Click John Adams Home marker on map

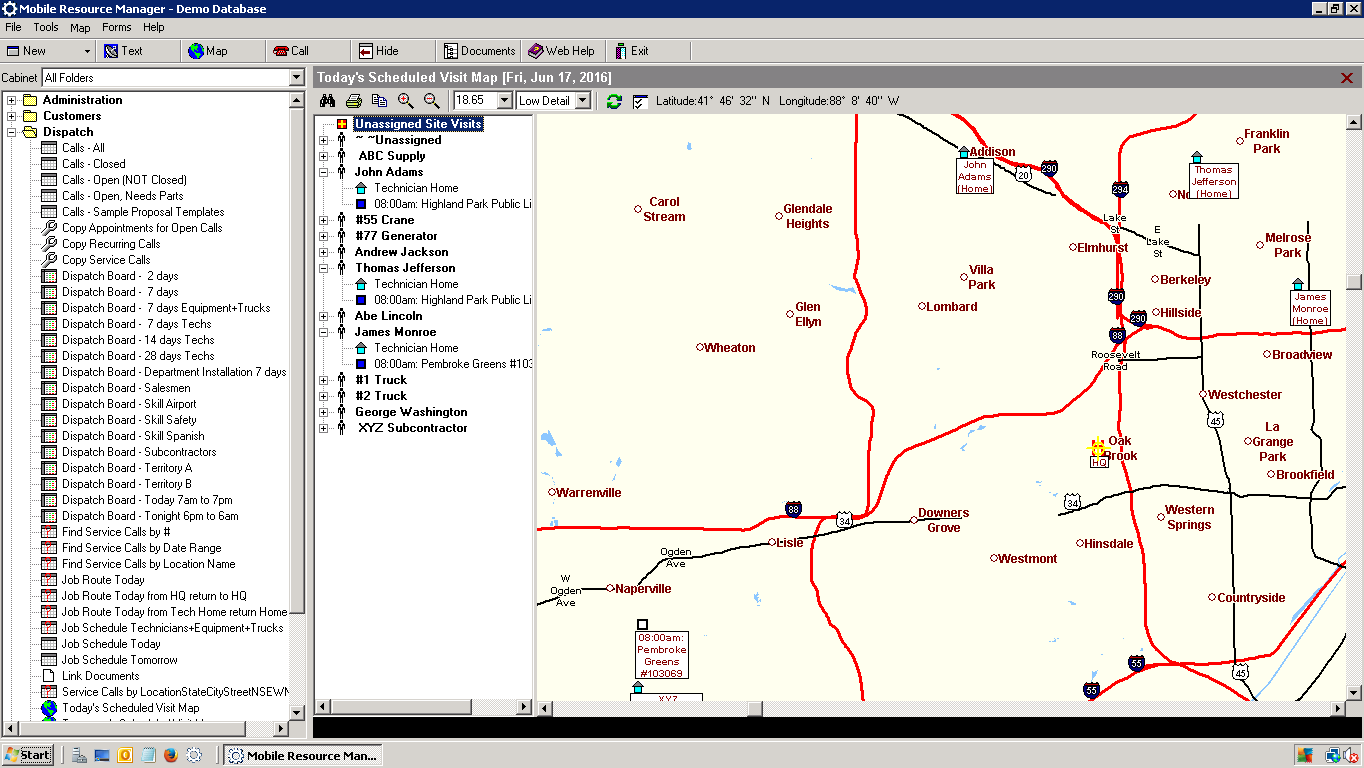click(x=974, y=171)
